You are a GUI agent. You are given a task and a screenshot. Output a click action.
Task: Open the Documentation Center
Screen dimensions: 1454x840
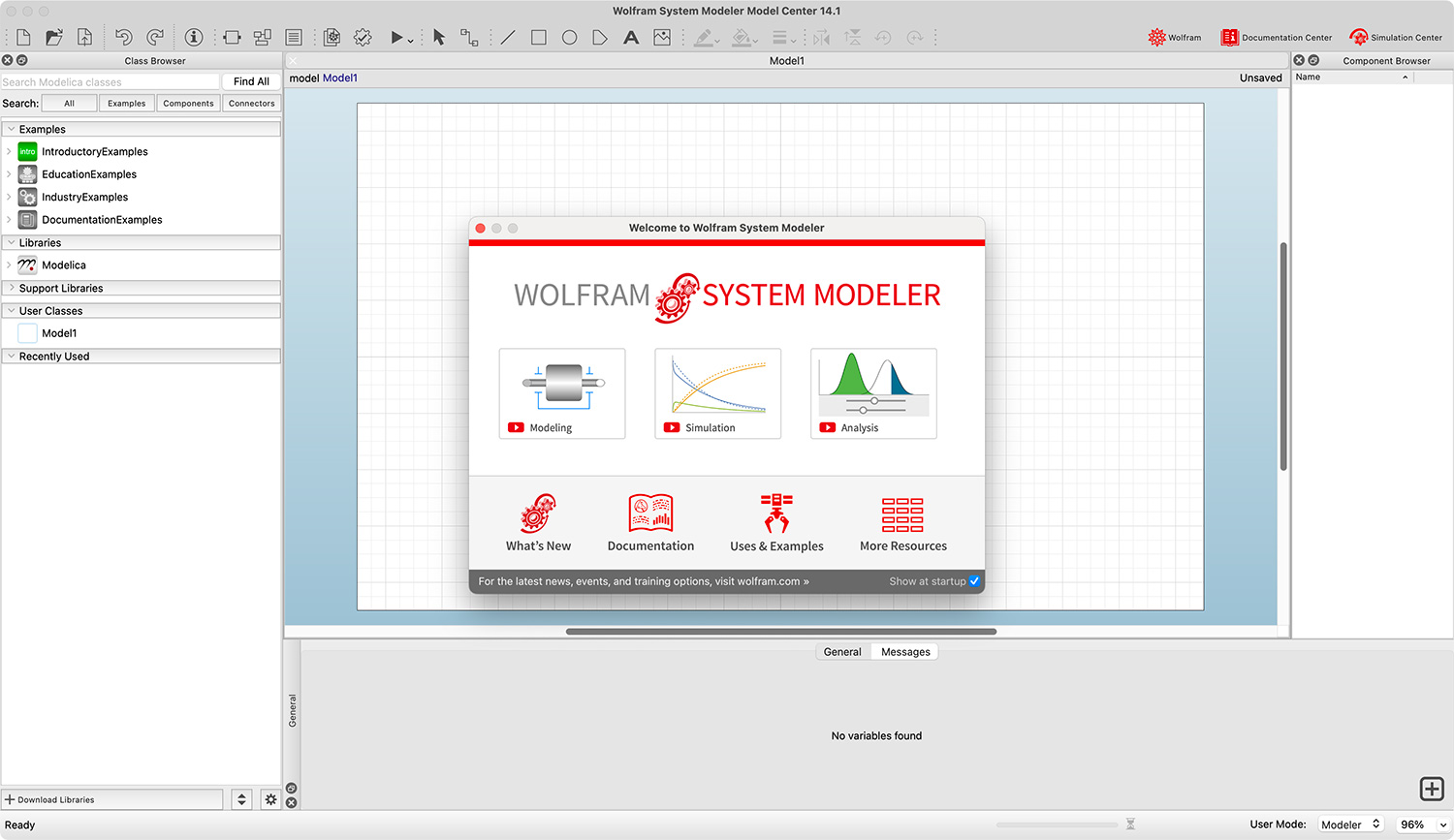[x=1276, y=37]
